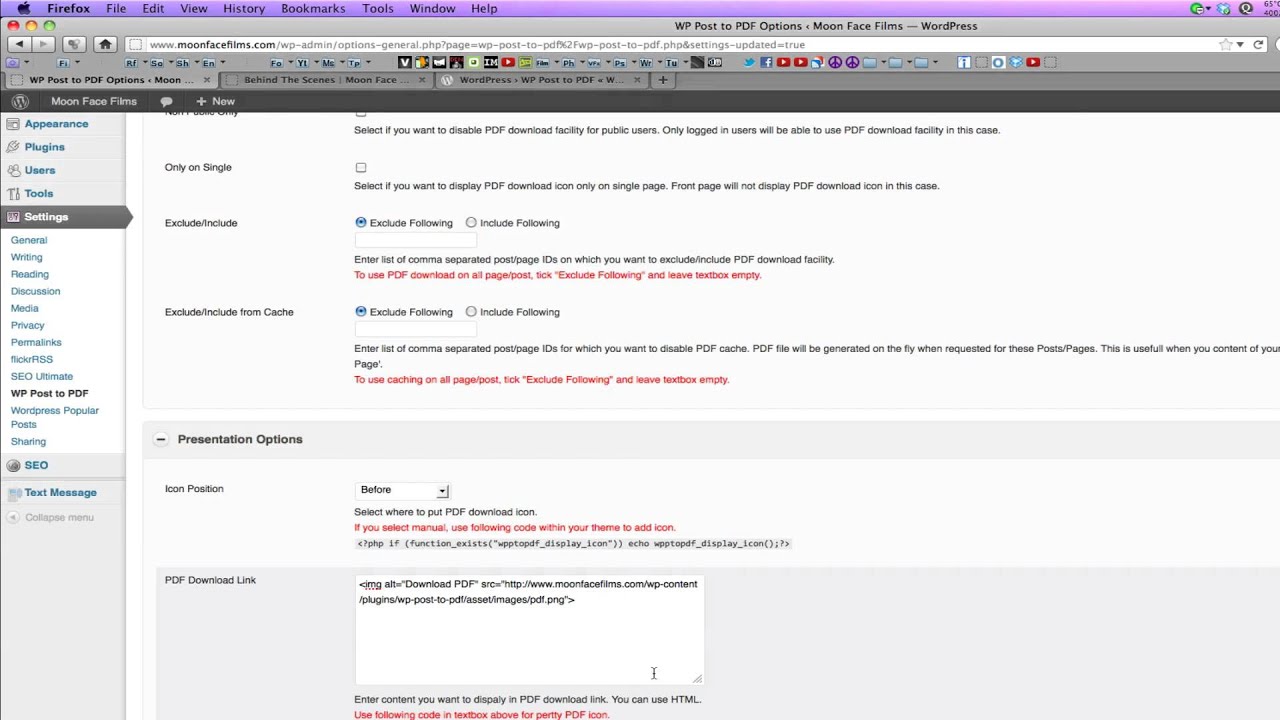1280x720 pixels.
Task: Open the Settings section in sidebar
Action: tap(46, 217)
